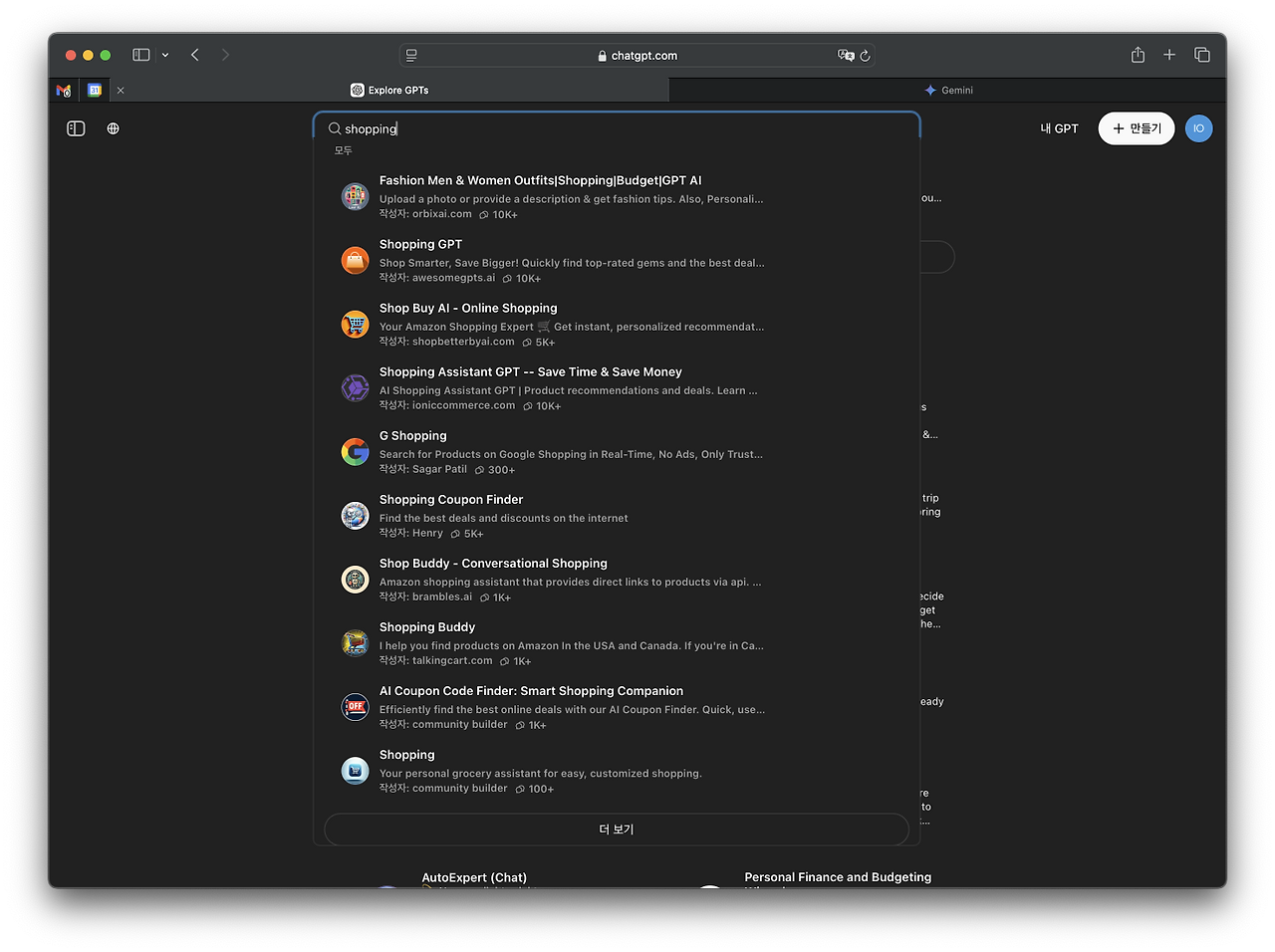The height and width of the screenshot is (952, 1275).
Task: Open Shop Buddy - Conversational Shopping title
Action: tap(493, 563)
